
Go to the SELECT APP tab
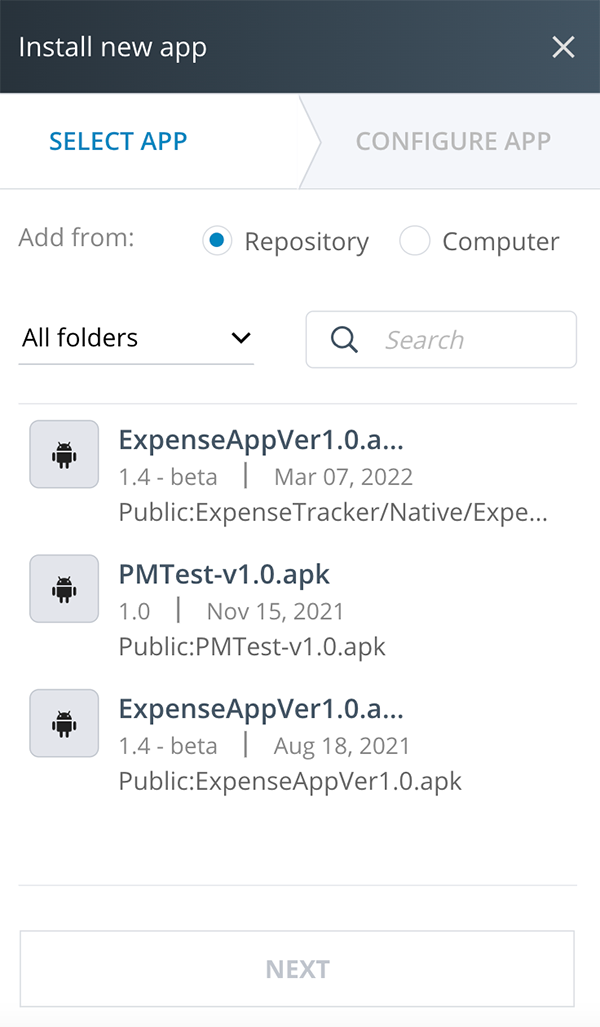(118, 141)
